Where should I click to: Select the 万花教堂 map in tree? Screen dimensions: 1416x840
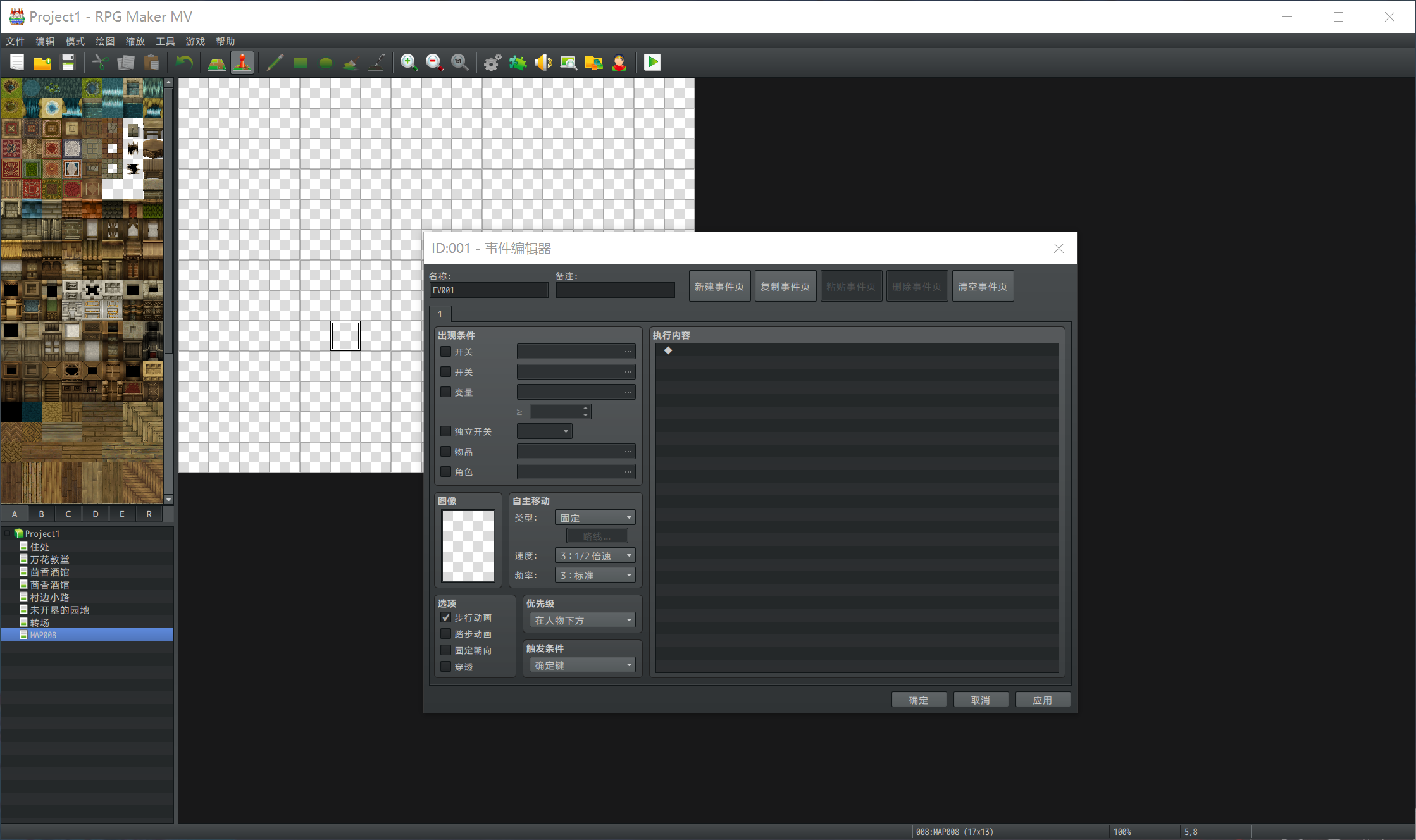tap(49, 559)
